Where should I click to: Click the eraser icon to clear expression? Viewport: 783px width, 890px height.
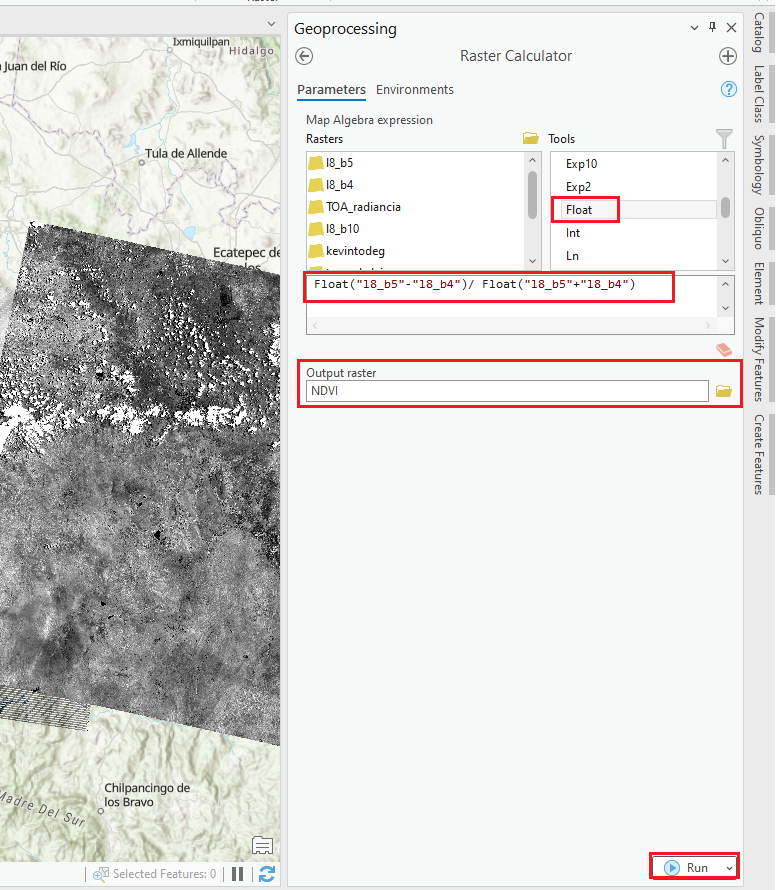(724, 350)
